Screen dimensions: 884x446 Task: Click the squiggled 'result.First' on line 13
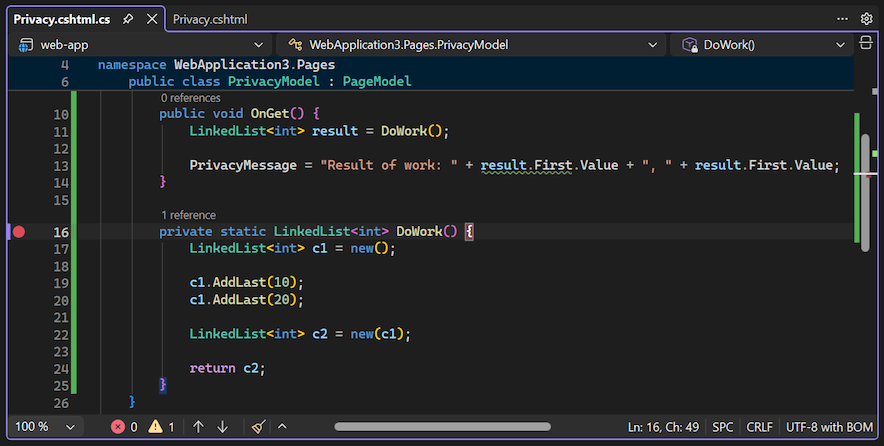(527, 165)
